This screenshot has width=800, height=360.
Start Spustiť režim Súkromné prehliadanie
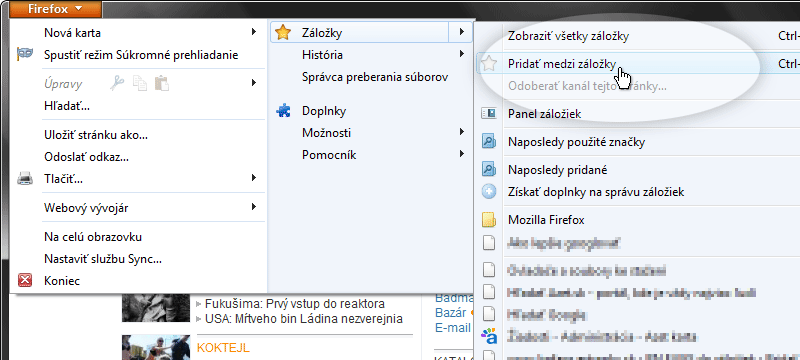(141, 55)
